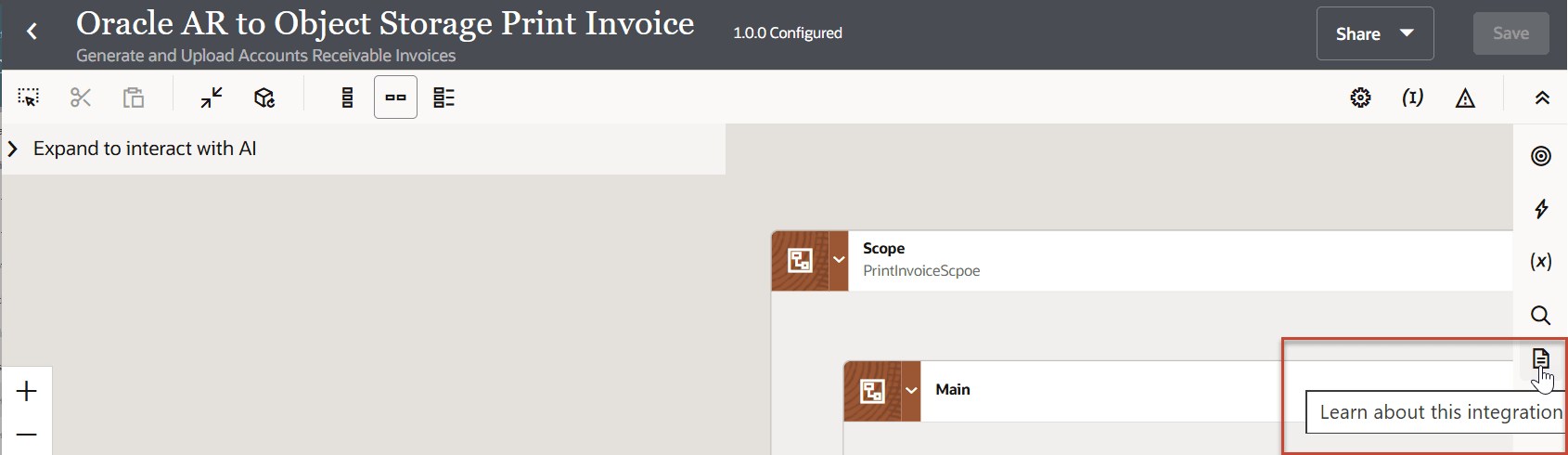Cut selection with the scissors icon
This screenshot has height=455, width=1568.
tap(81, 97)
